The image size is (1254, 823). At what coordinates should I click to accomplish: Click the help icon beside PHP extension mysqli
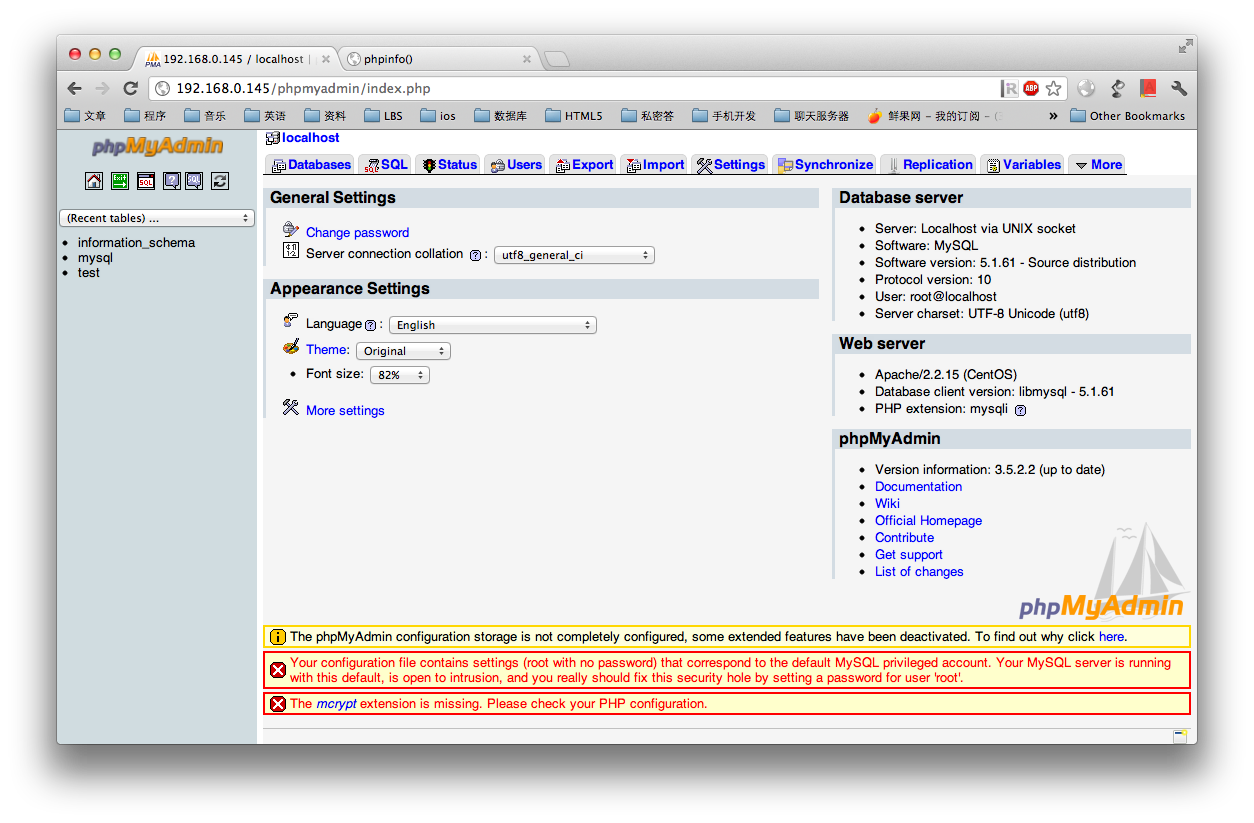click(1020, 410)
